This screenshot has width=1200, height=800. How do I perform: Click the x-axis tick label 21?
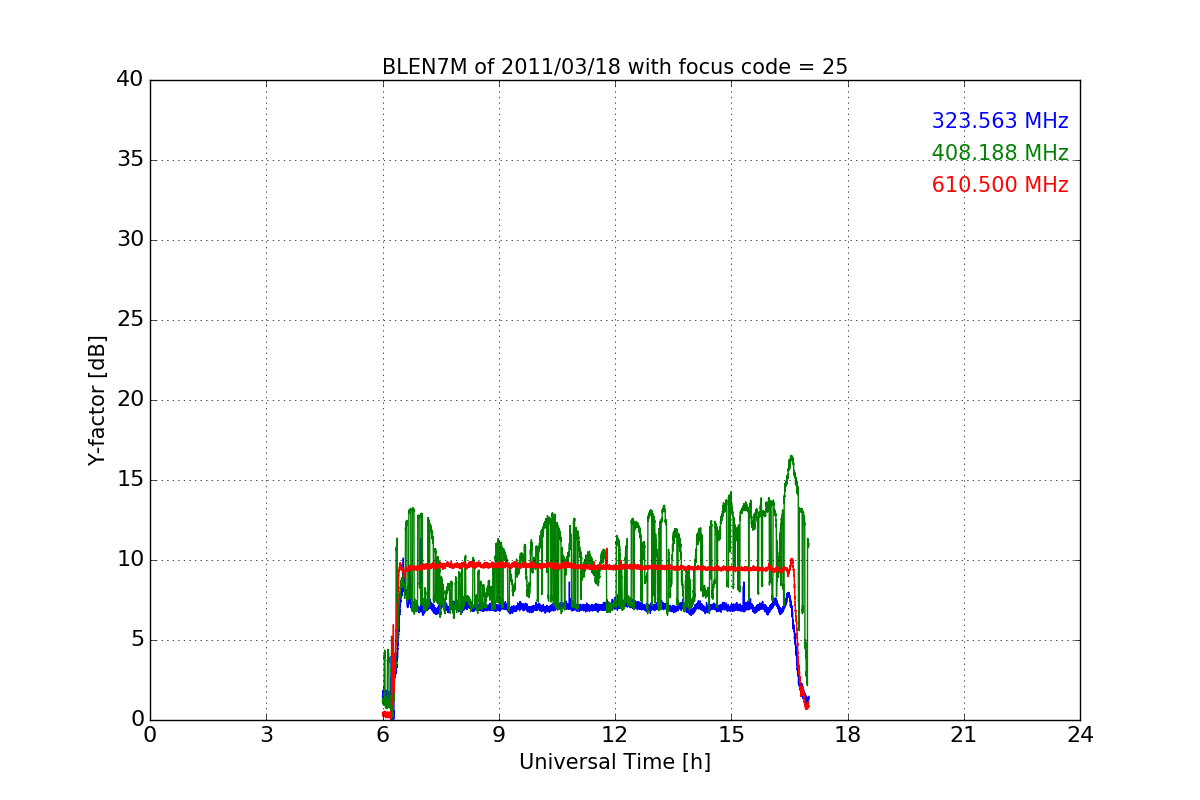964,735
